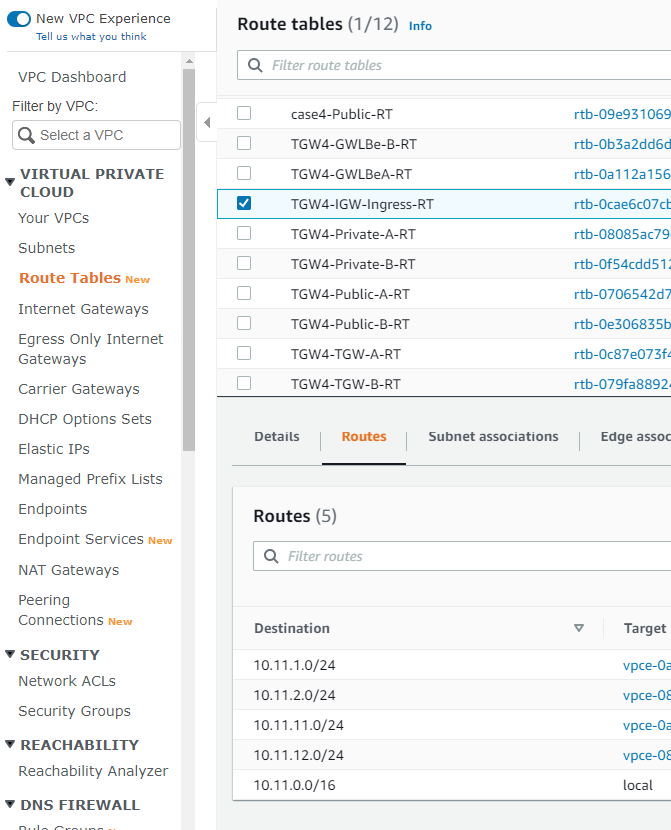Click the search icon in Filter routes

coord(271,556)
